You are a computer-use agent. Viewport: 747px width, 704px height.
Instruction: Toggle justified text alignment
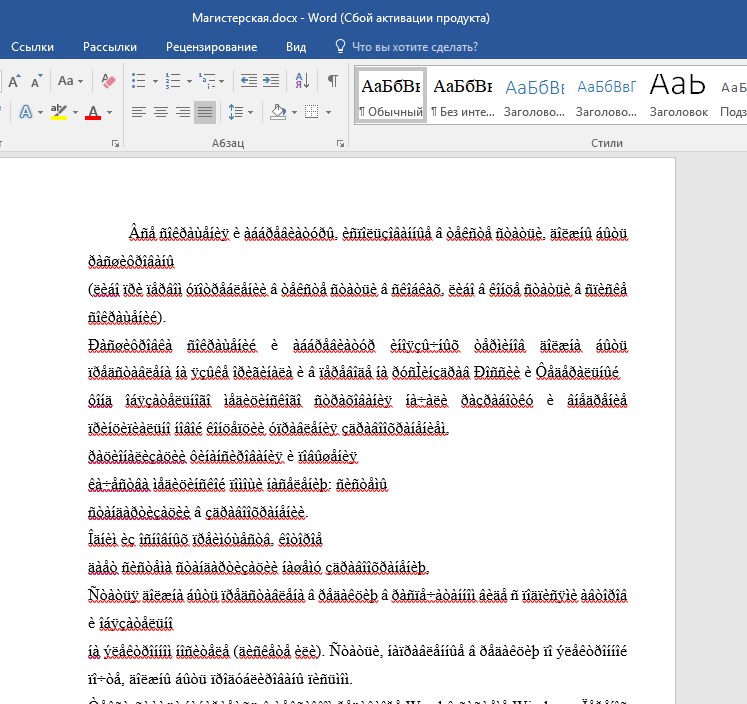point(205,111)
